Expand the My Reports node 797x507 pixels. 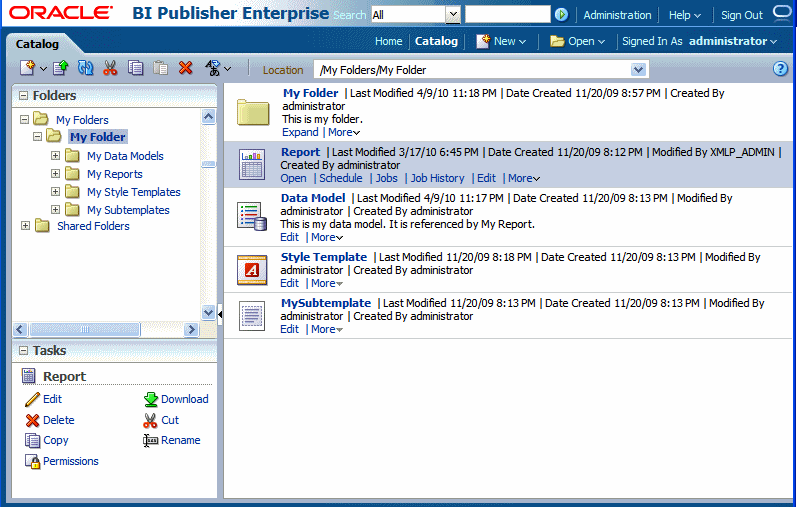click(55, 173)
